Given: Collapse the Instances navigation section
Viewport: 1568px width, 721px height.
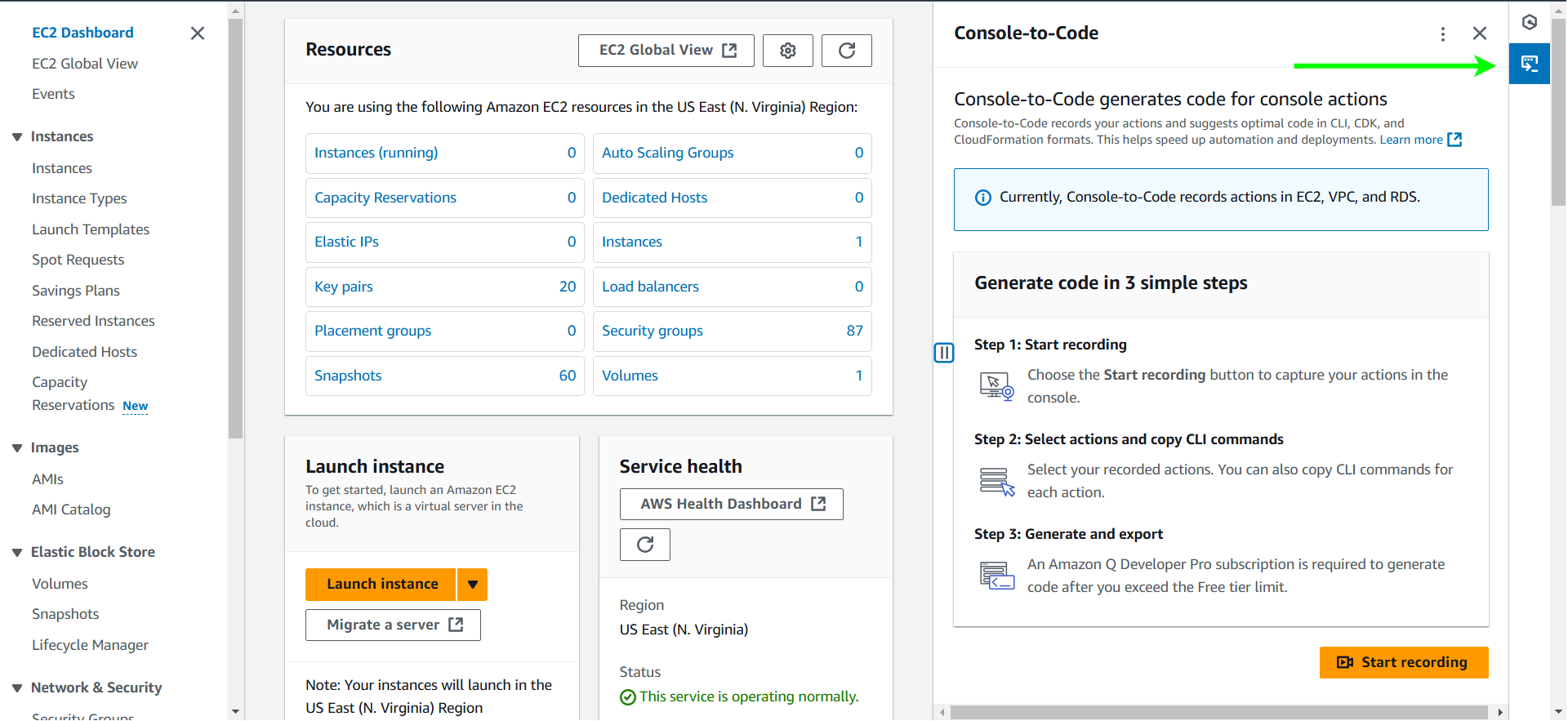Looking at the screenshot, I should [17, 137].
